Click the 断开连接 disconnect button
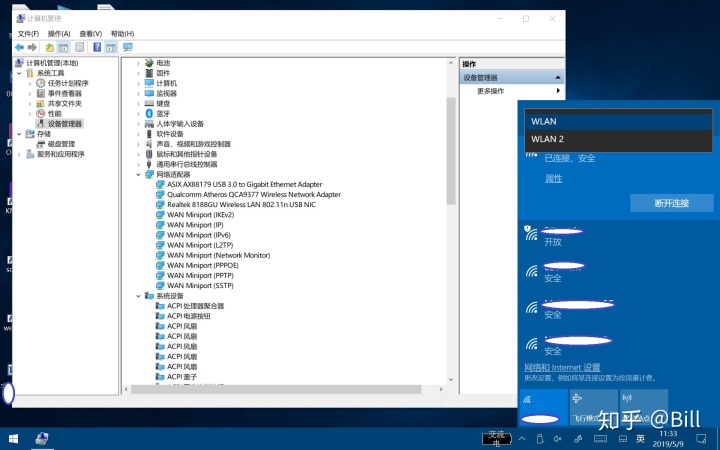This screenshot has width=720, height=450. point(672,203)
